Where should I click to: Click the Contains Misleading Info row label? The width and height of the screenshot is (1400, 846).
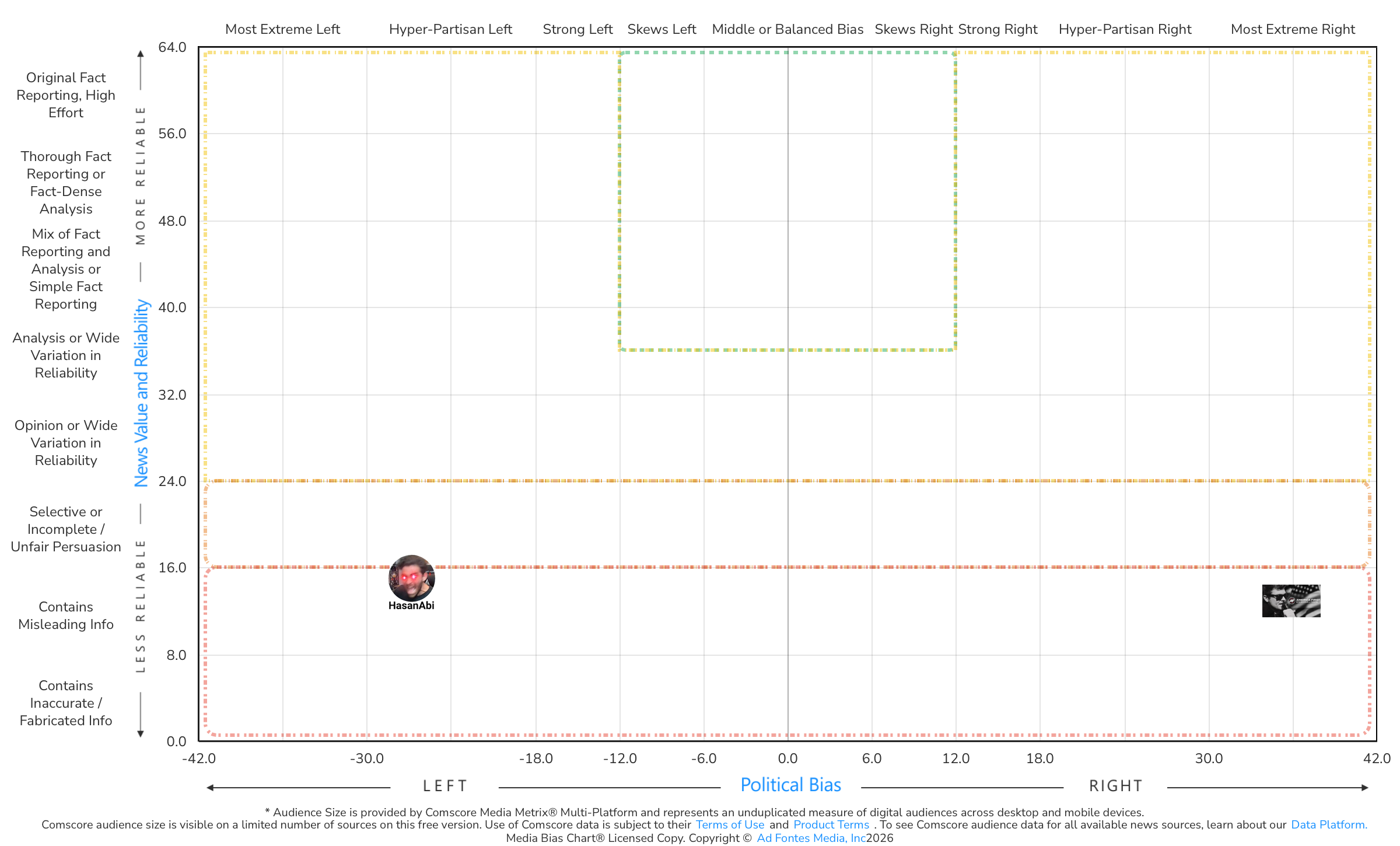pos(66,616)
